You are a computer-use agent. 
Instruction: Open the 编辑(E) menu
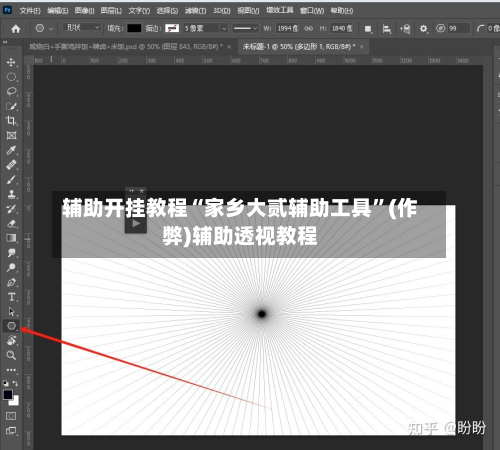57,11
